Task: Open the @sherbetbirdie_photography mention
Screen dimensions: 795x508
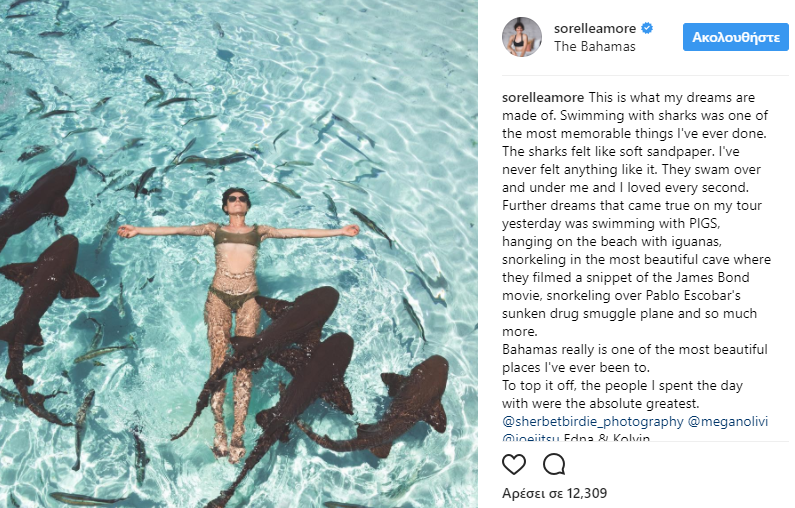Action: pyautogui.click(x=591, y=422)
